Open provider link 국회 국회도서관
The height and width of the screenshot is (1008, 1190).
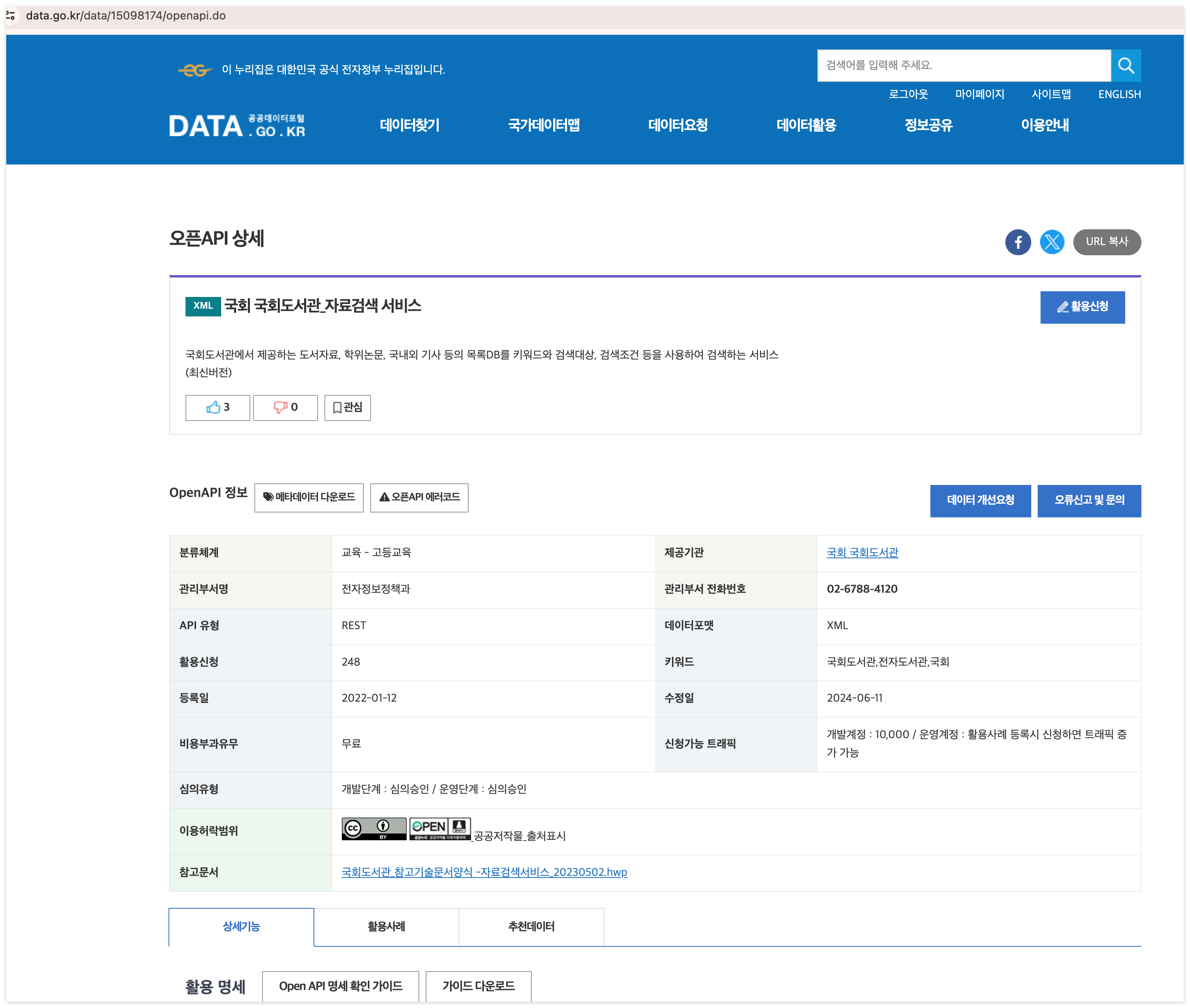click(862, 553)
